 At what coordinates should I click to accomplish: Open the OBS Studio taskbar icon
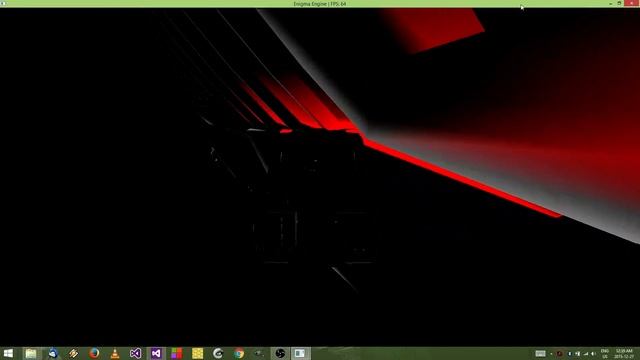(x=280, y=353)
